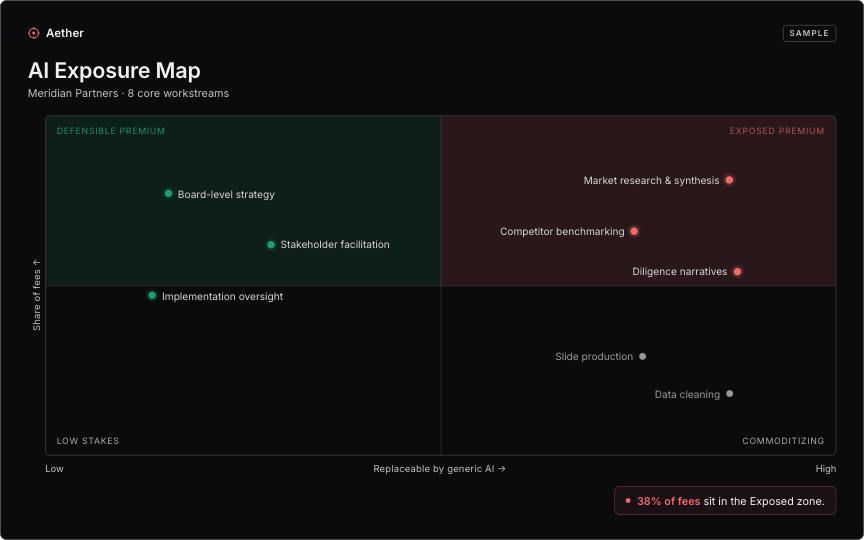The width and height of the screenshot is (864, 540).
Task: Click the "Stakeholder facilitation" label
Action: (335, 245)
